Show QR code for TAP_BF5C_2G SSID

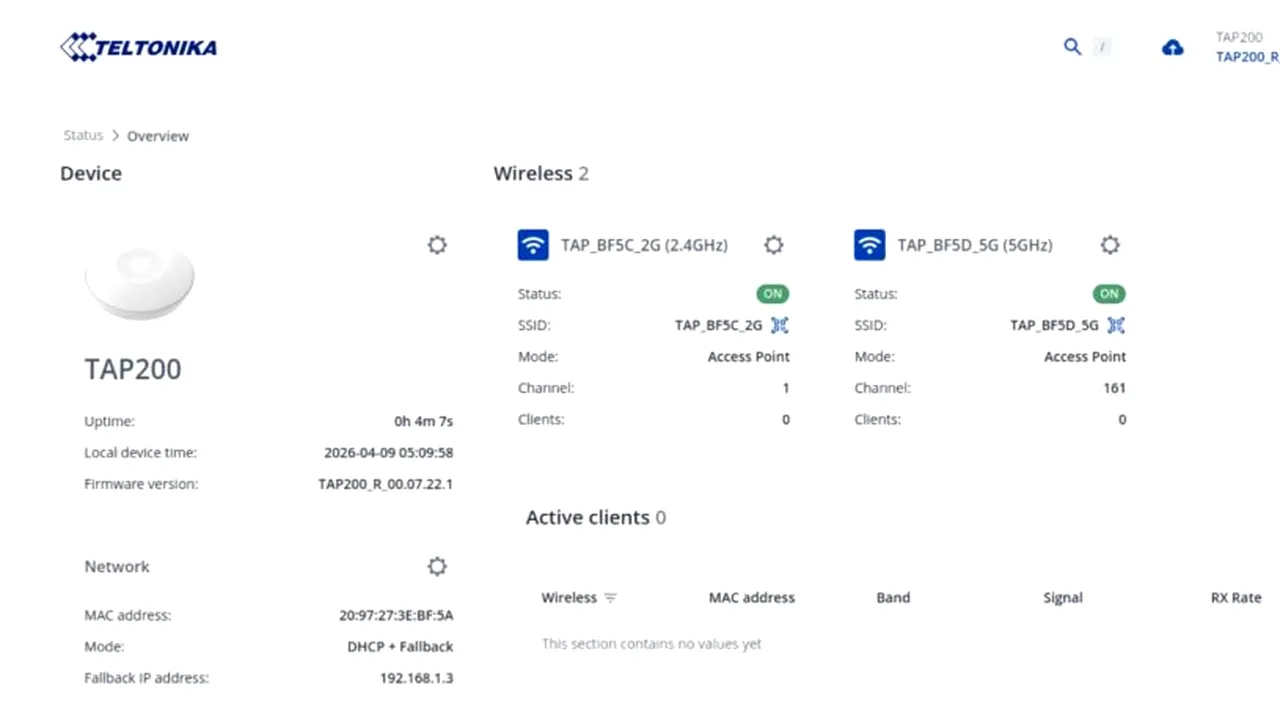(x=780, y=325)
